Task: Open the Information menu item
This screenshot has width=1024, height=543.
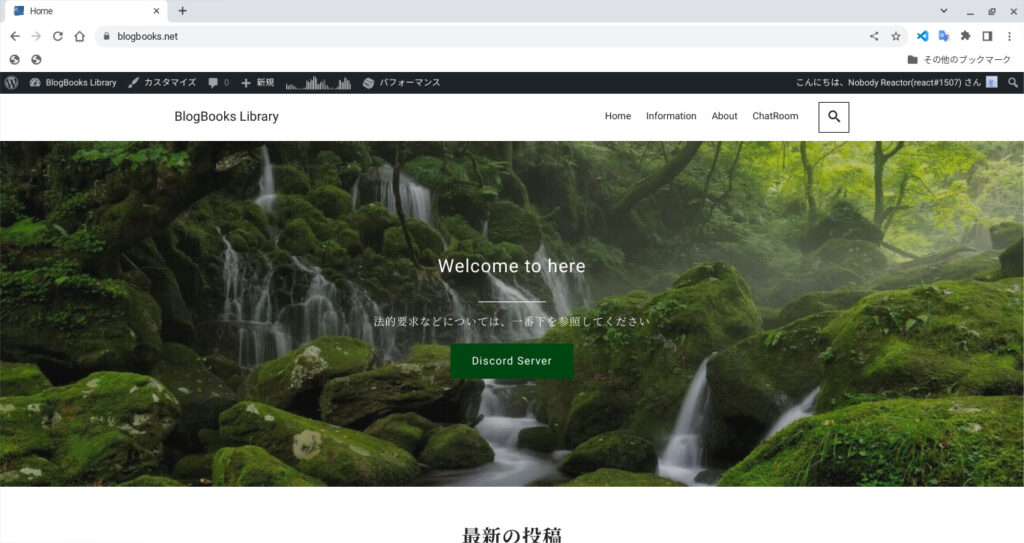Action: click(x=671, y=116)
